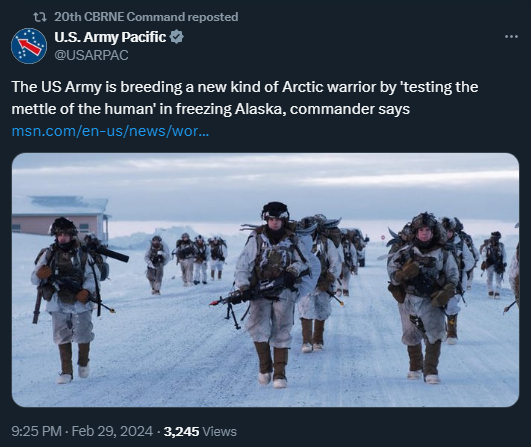Viewport: 531px width, 447px height.
Task: Click the 3,245 view count
Action: point(181,431)
